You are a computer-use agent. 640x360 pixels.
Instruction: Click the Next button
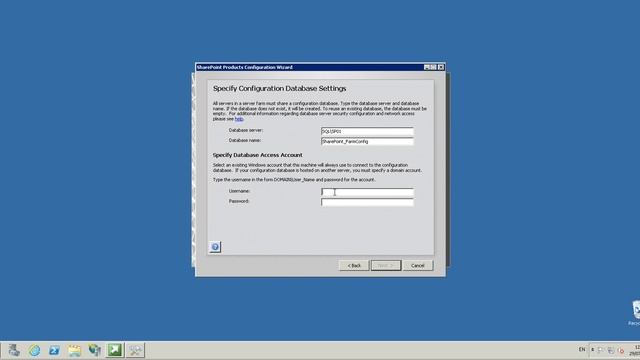[x=386, y=266]
